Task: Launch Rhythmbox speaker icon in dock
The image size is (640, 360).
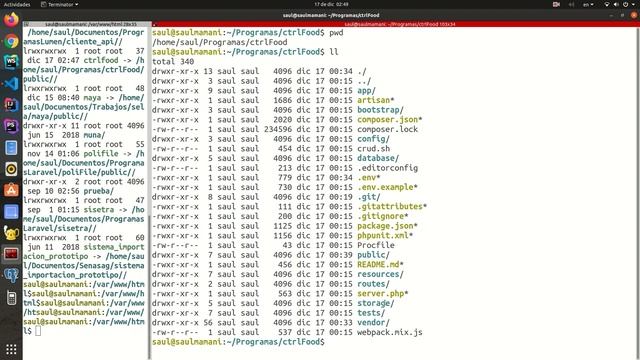Action: click(x=11, y=169)
